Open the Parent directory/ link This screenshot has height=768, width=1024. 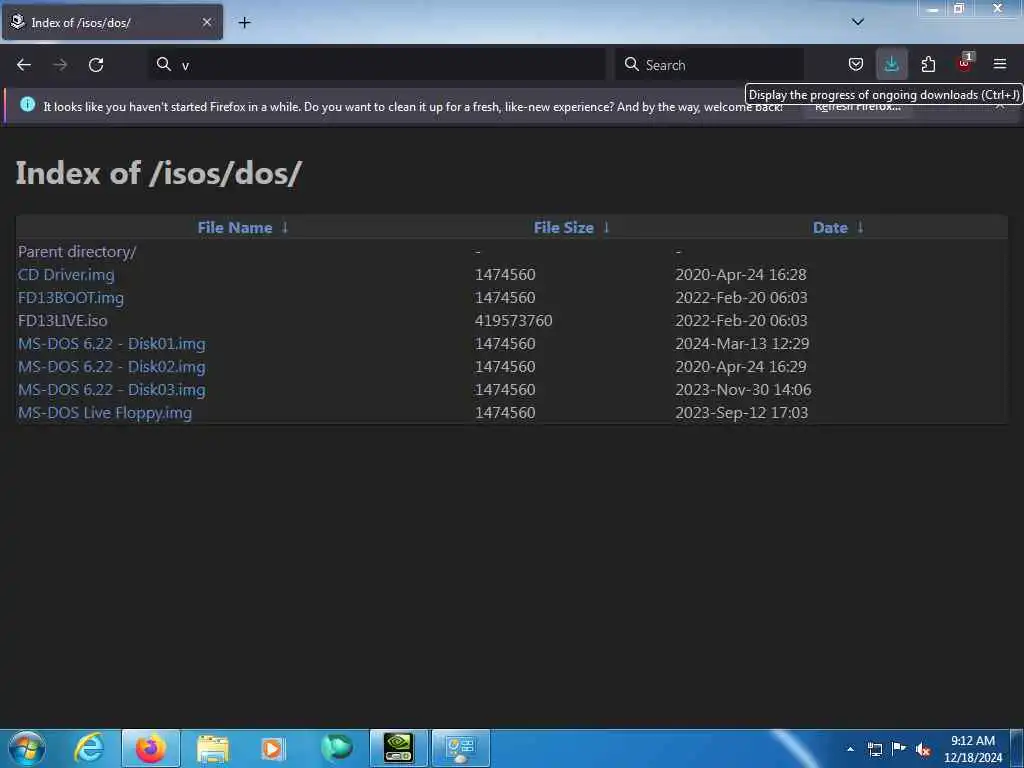[x=77, y=251]
